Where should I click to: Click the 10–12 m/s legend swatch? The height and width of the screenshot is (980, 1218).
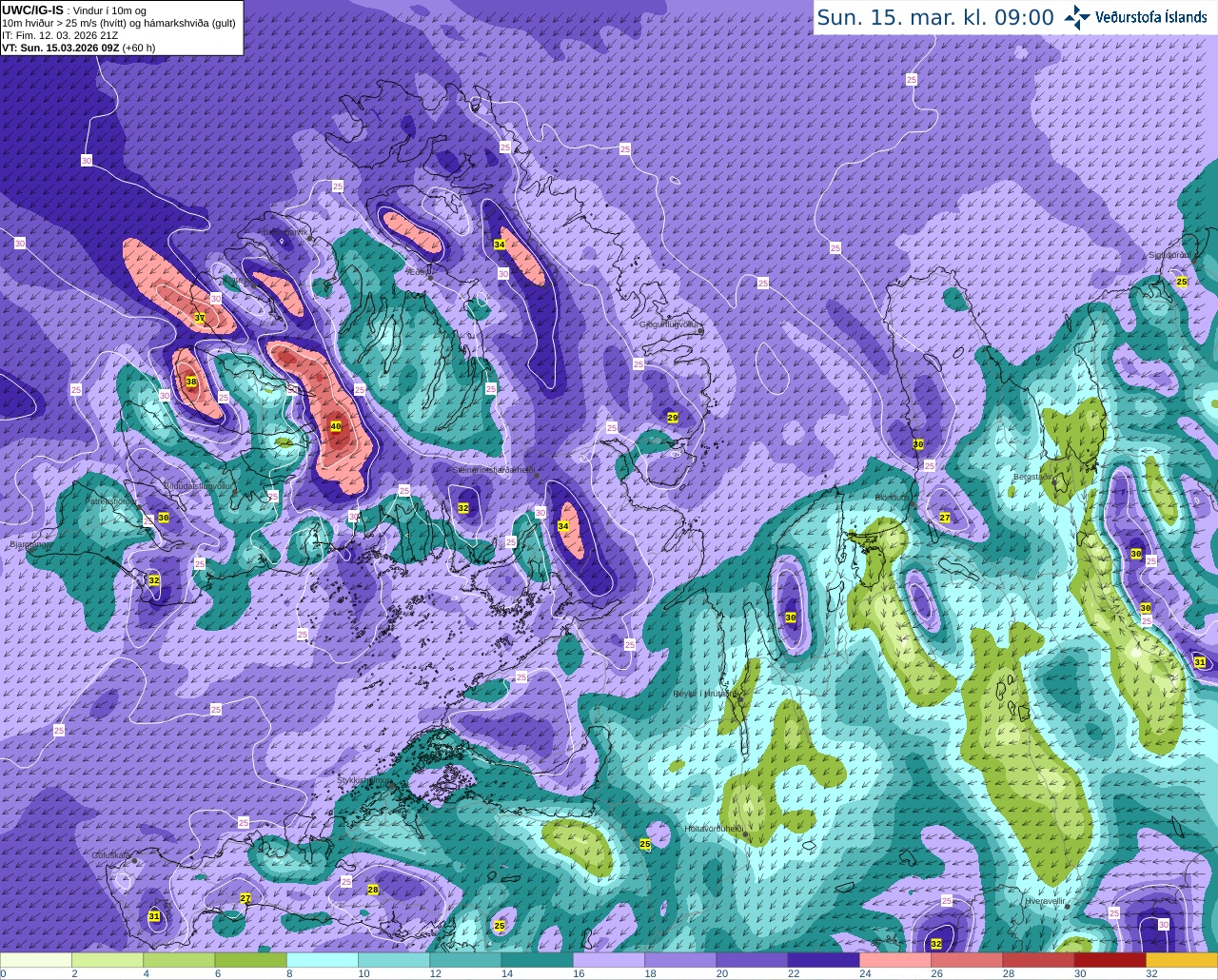point(394,959)
